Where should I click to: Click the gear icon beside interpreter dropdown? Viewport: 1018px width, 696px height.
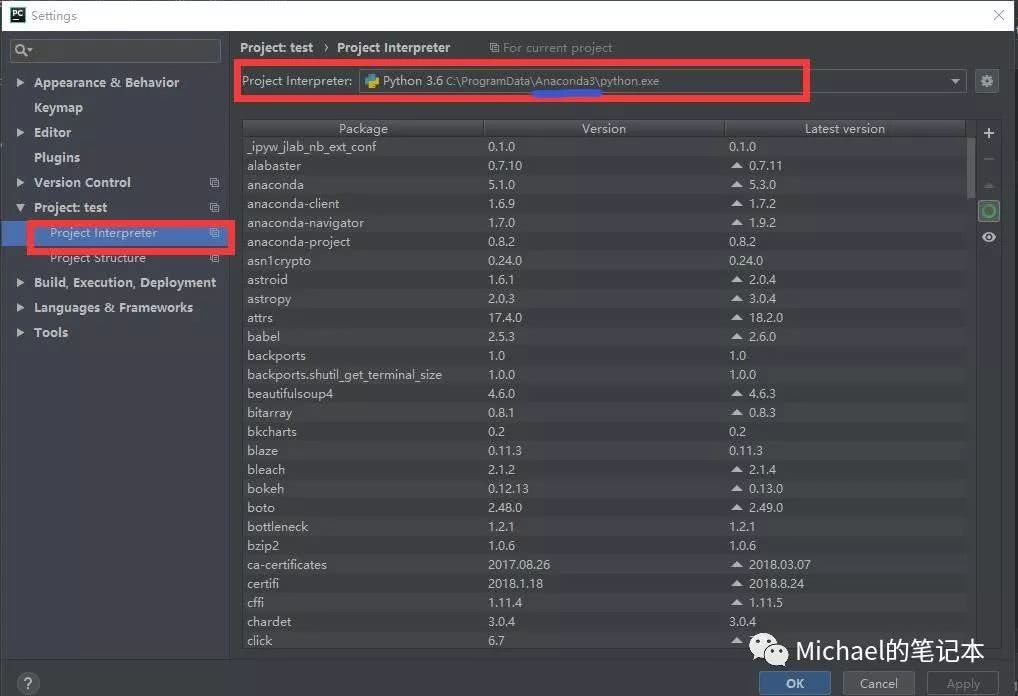click(986, 81)
